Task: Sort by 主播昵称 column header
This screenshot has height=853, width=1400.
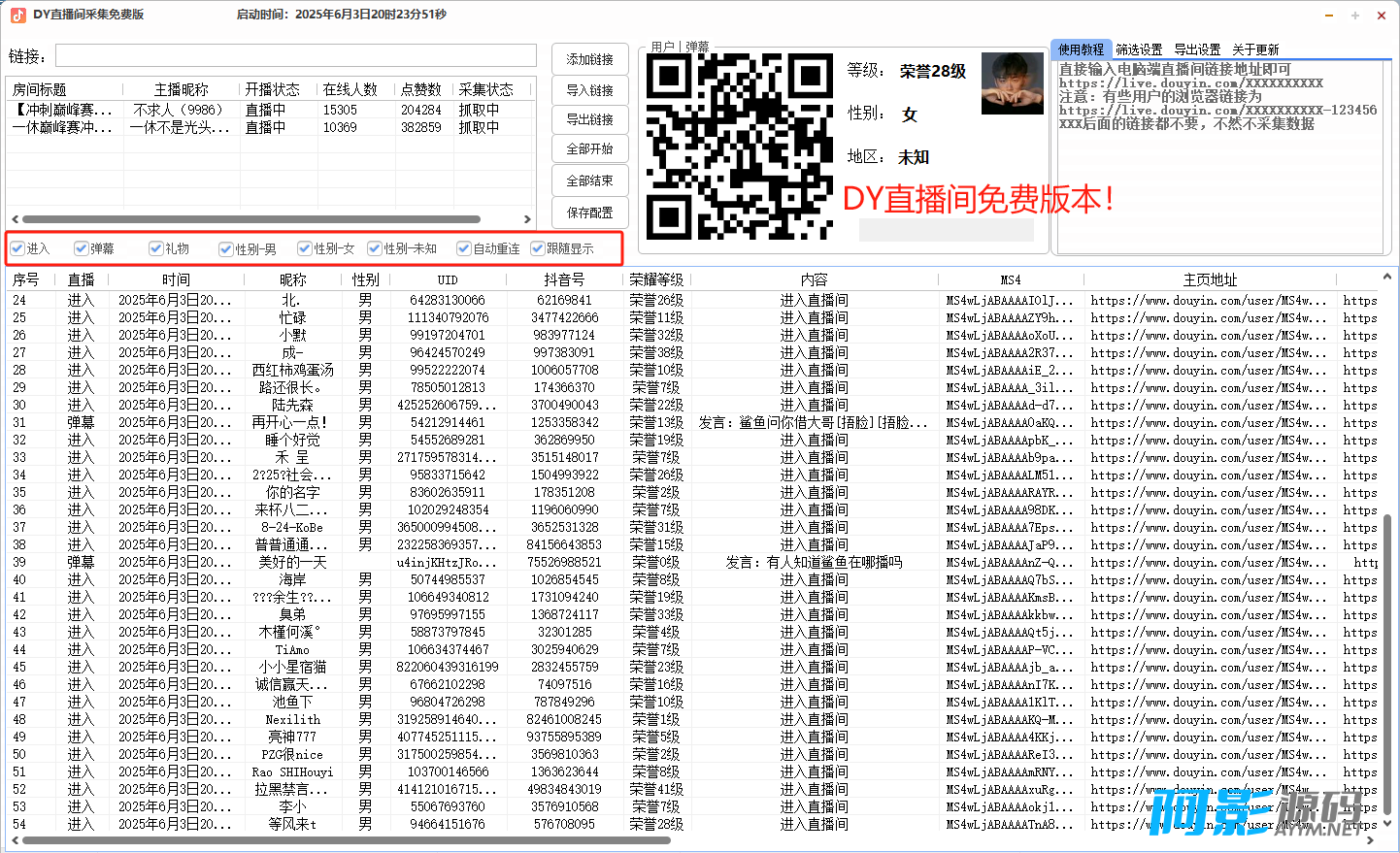Action: [x=182, y=89]
